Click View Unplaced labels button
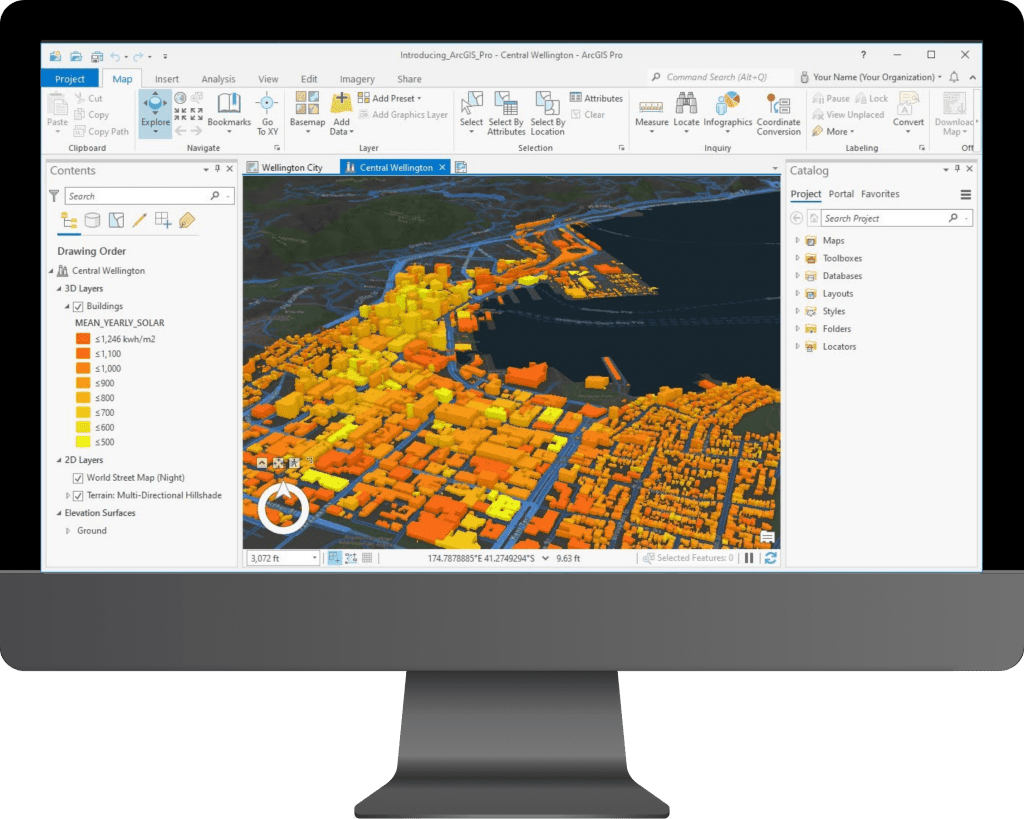The image size is (1024, 819). tap(848, 115)
